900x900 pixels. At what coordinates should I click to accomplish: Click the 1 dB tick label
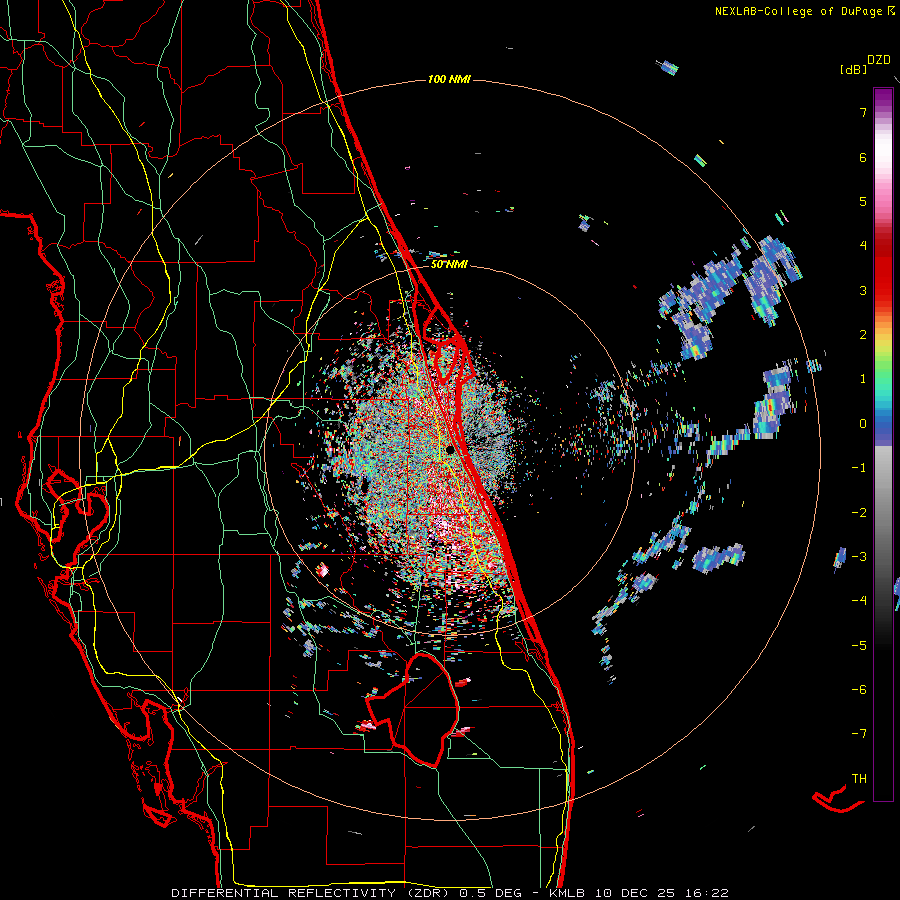pos(863,379)
